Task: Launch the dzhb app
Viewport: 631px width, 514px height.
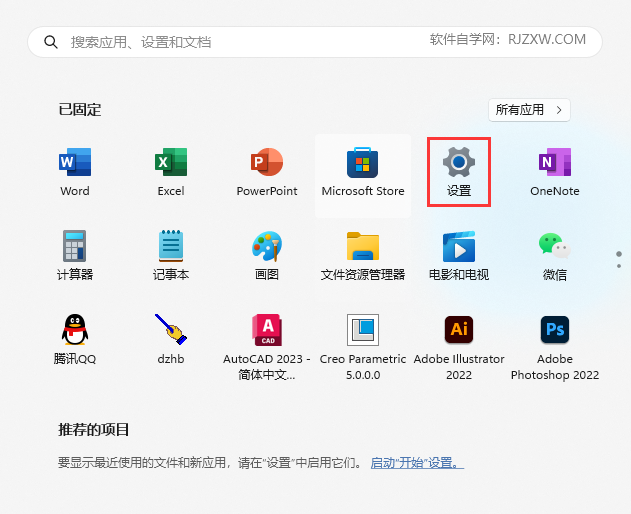Action: pyautogui.click(x=171, y=339)
